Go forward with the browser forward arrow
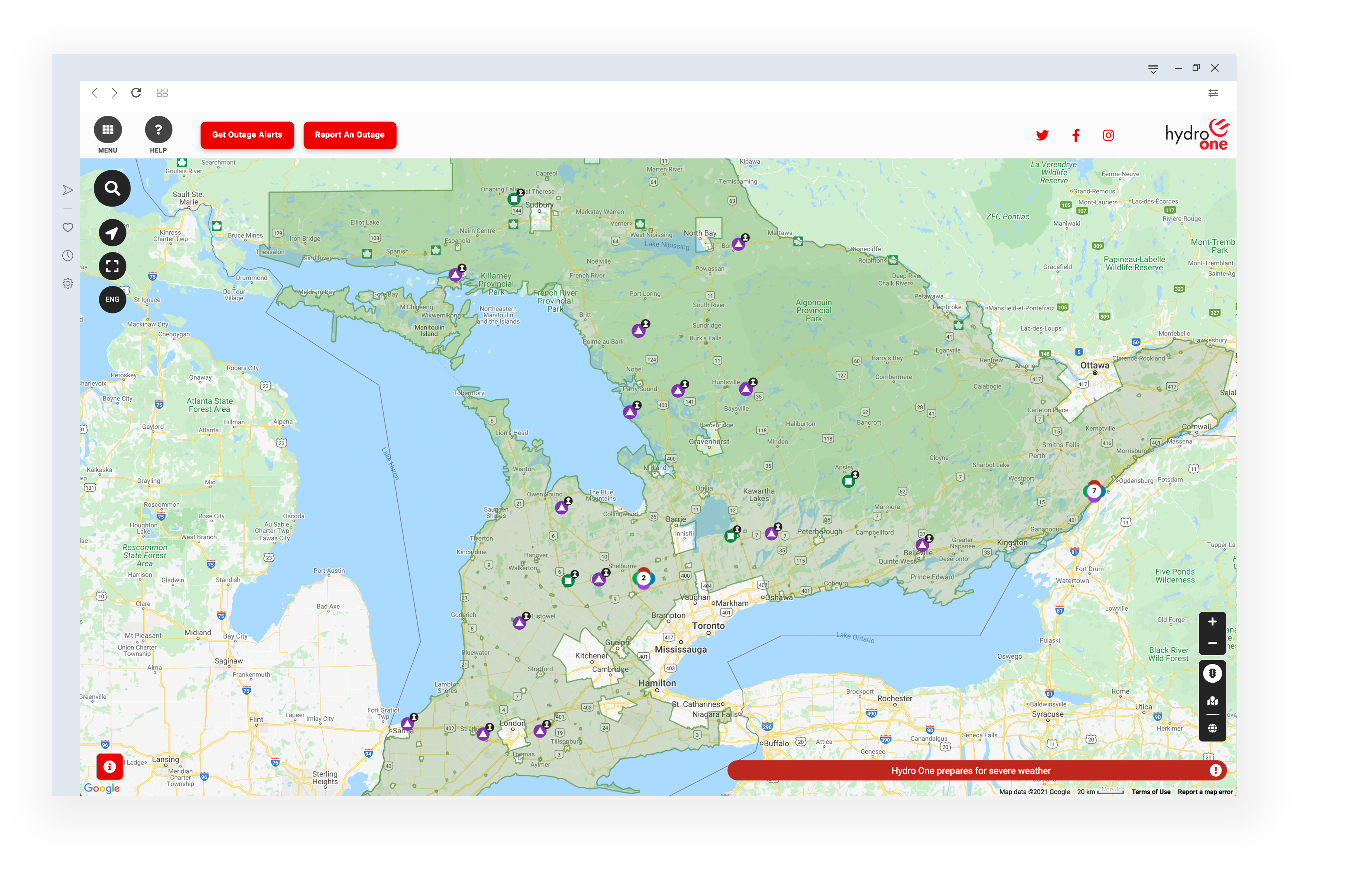The height and width of the screenshot is (896, 1353). coord(114,93)
